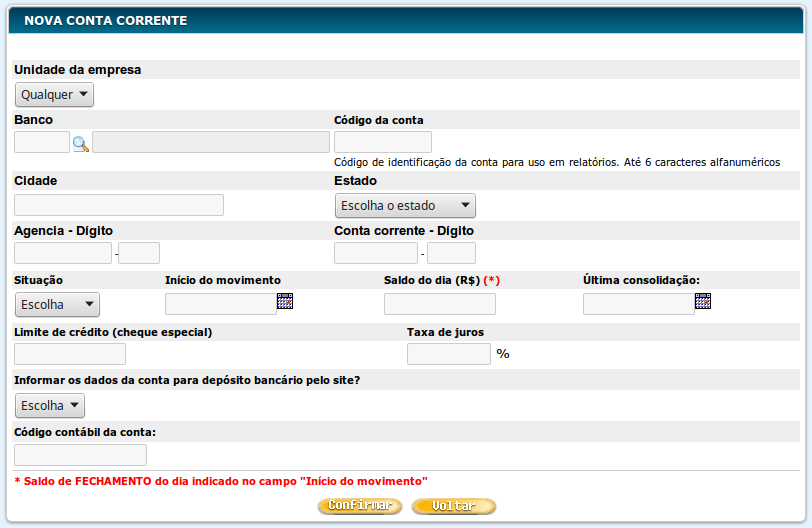Expand the Unidade da empresa dropdown

click(55, 95)
